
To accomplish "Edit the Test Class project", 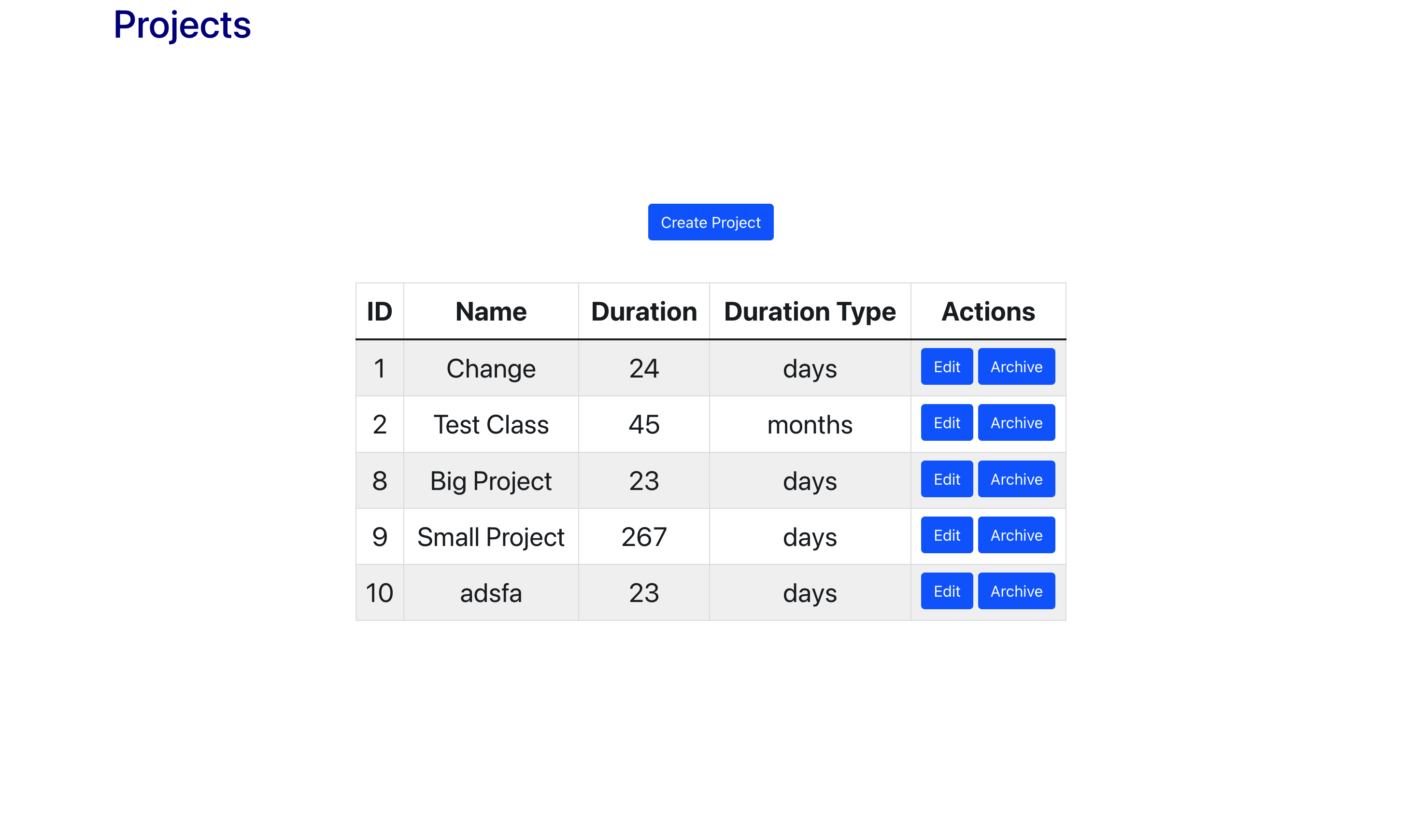I will click(x=946, y=423).
